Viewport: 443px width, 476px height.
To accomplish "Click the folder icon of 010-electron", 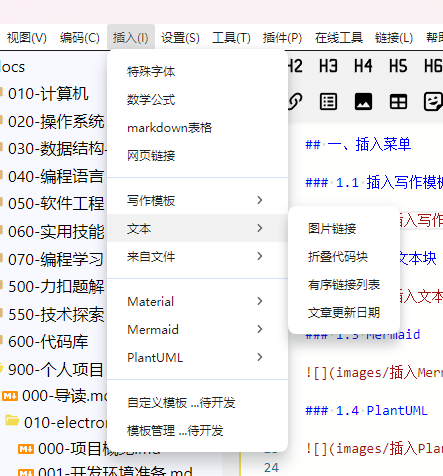I will [x=12, y=421].
